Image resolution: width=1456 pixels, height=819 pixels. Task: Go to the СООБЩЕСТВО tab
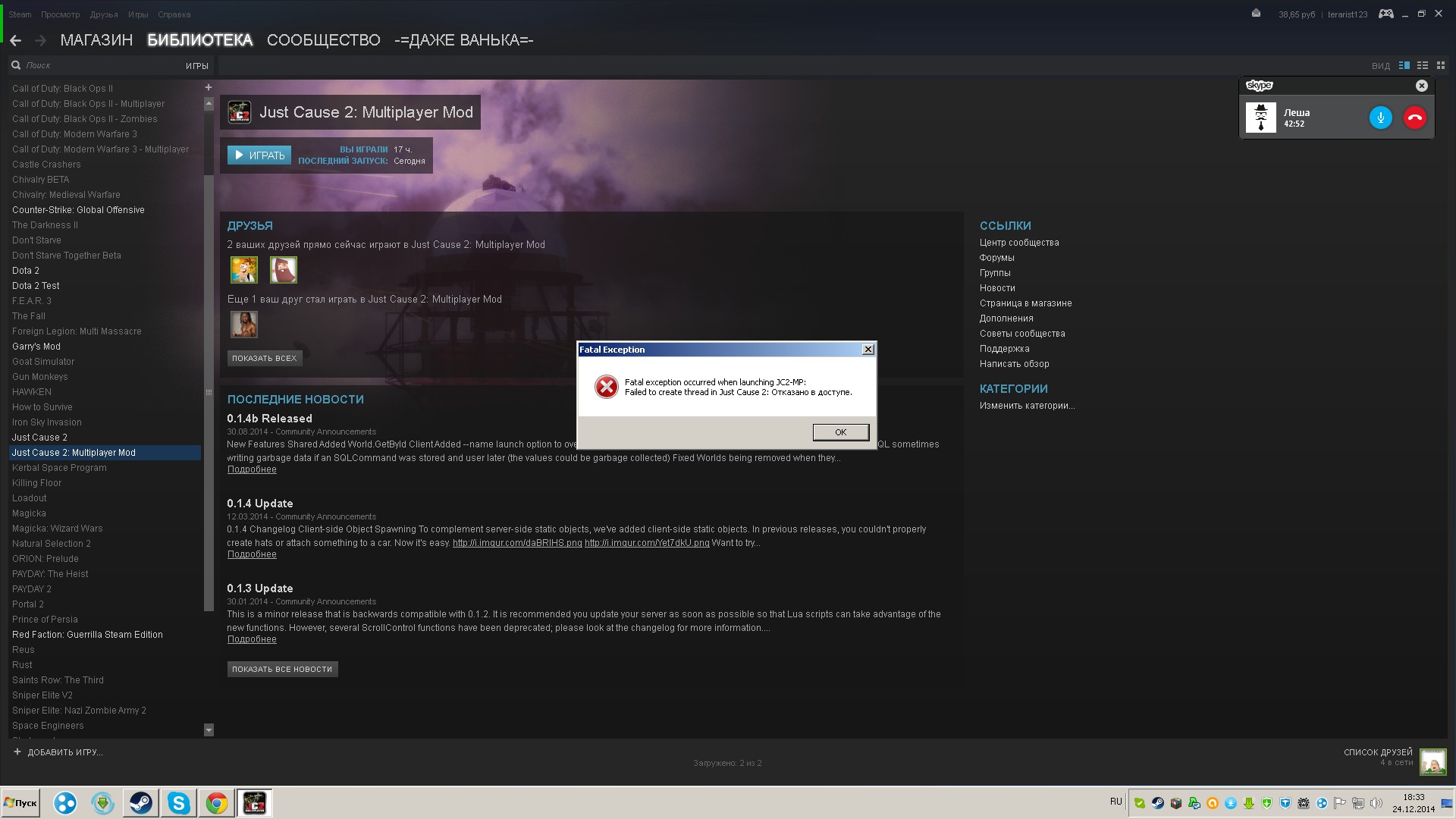coord(324,40)
